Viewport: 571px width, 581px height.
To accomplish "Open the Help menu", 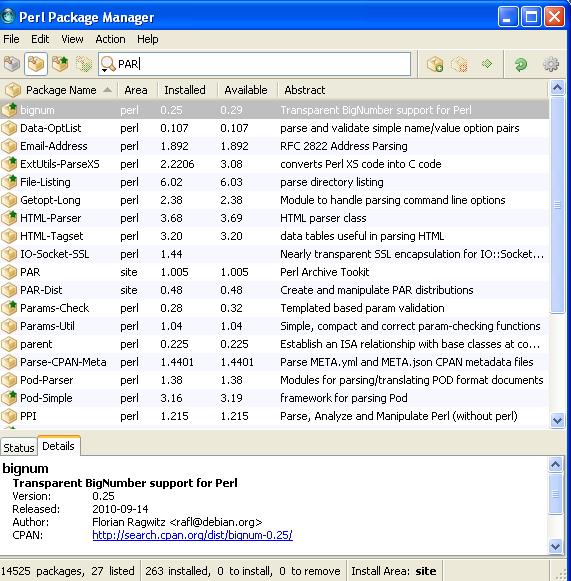I will point(147,39).
